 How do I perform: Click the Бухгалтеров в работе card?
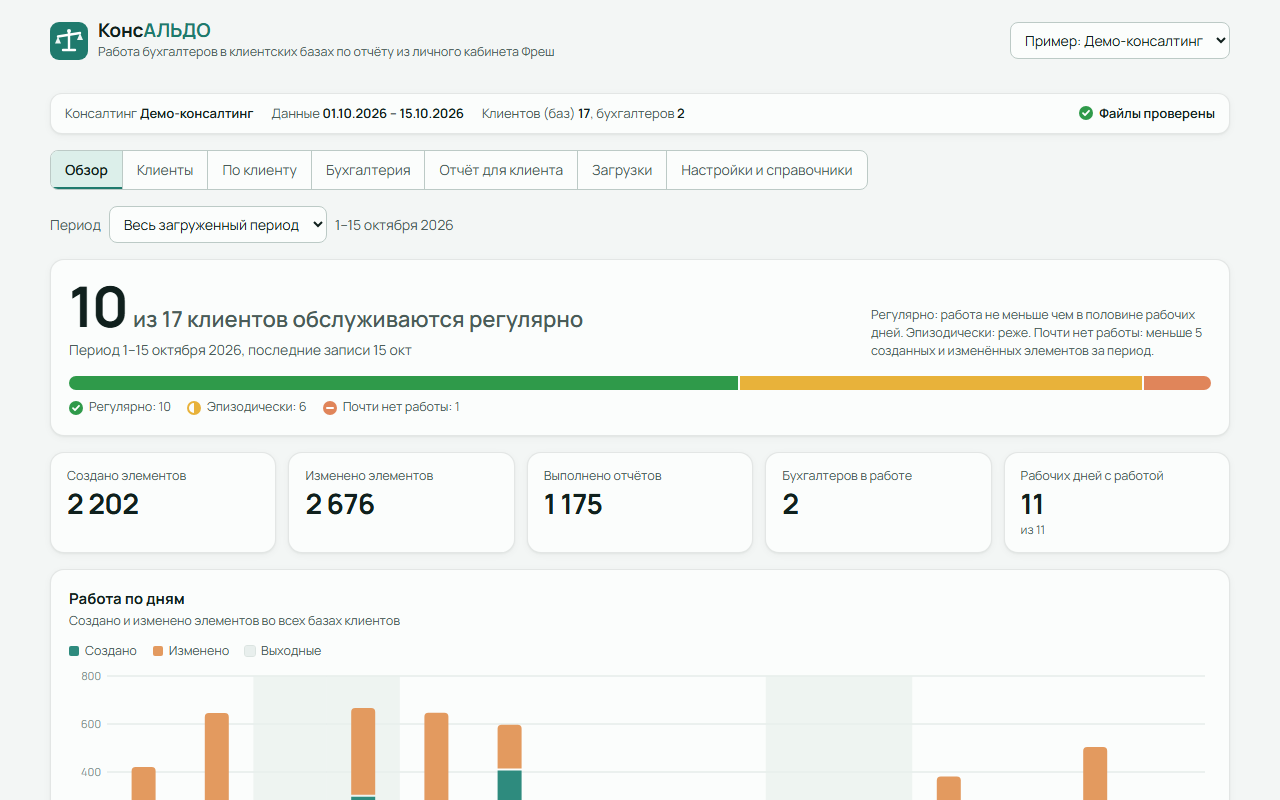coord(878,502)
